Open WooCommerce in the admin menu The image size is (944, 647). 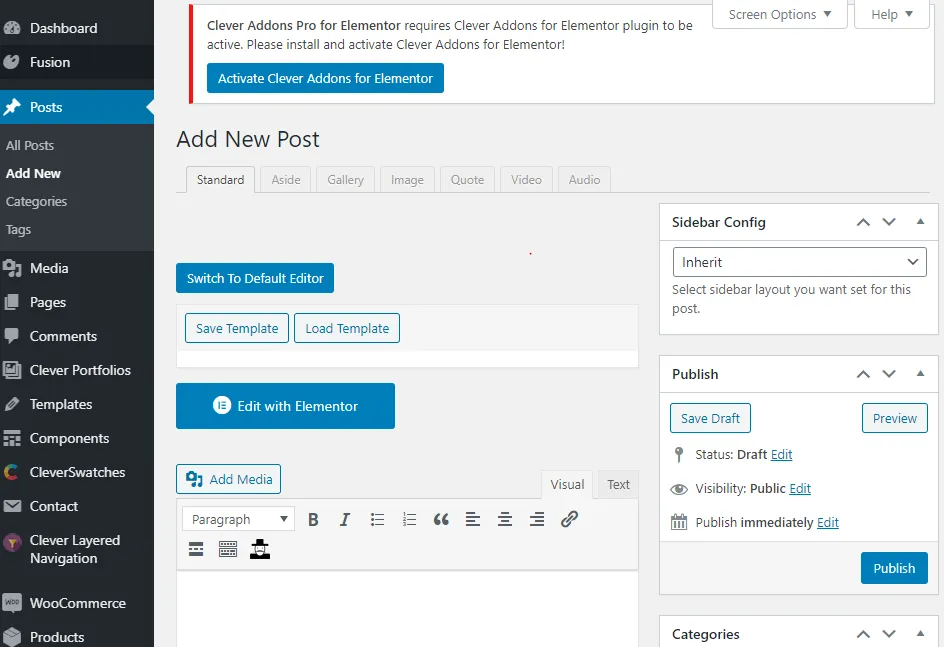point(77,603)
